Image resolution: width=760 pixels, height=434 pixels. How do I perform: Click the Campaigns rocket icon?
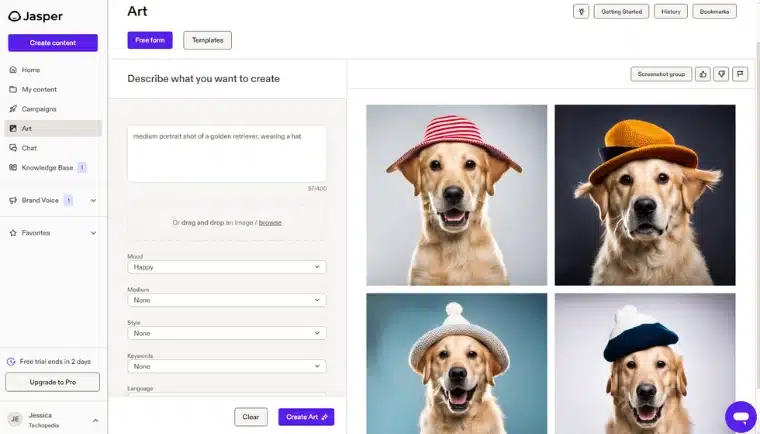pyautogui.click(x=13, y=109)
